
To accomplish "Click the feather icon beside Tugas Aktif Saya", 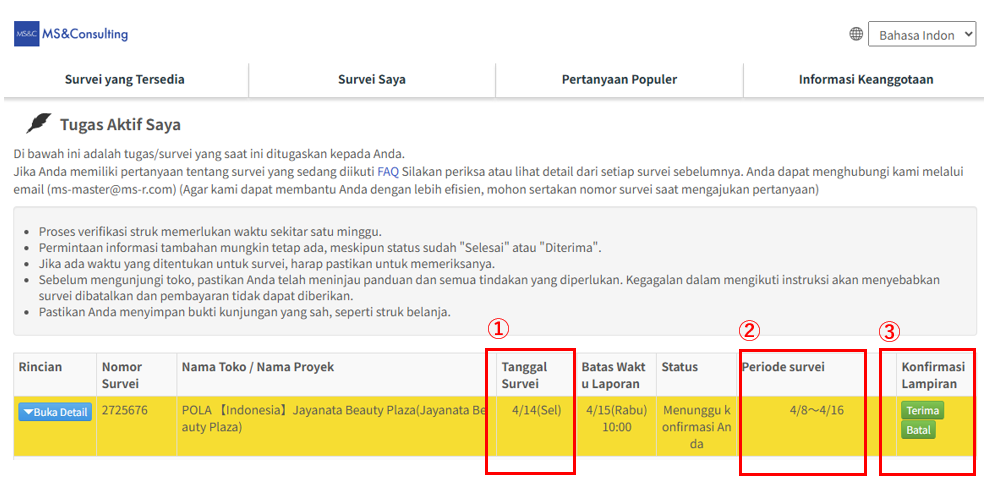I will click(38, 124).
